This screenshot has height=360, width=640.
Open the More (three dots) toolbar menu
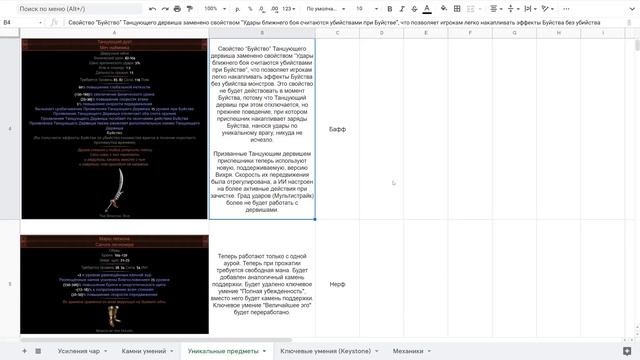pos(566,9)
